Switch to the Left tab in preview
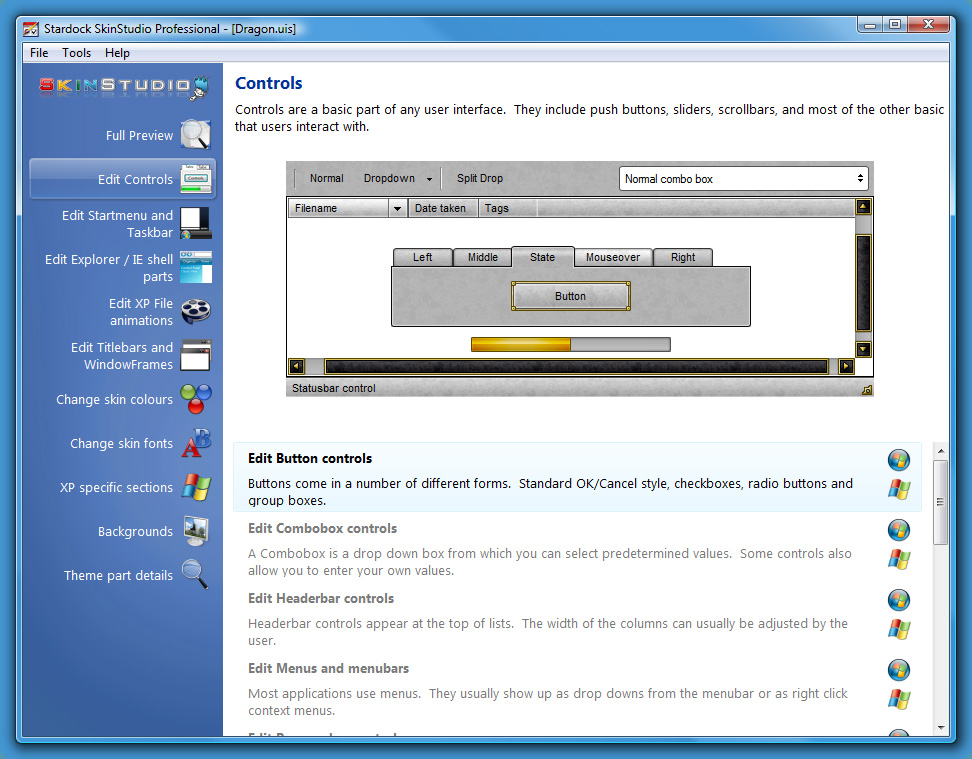Screen dimensions: 972x759 click(423, 257)
